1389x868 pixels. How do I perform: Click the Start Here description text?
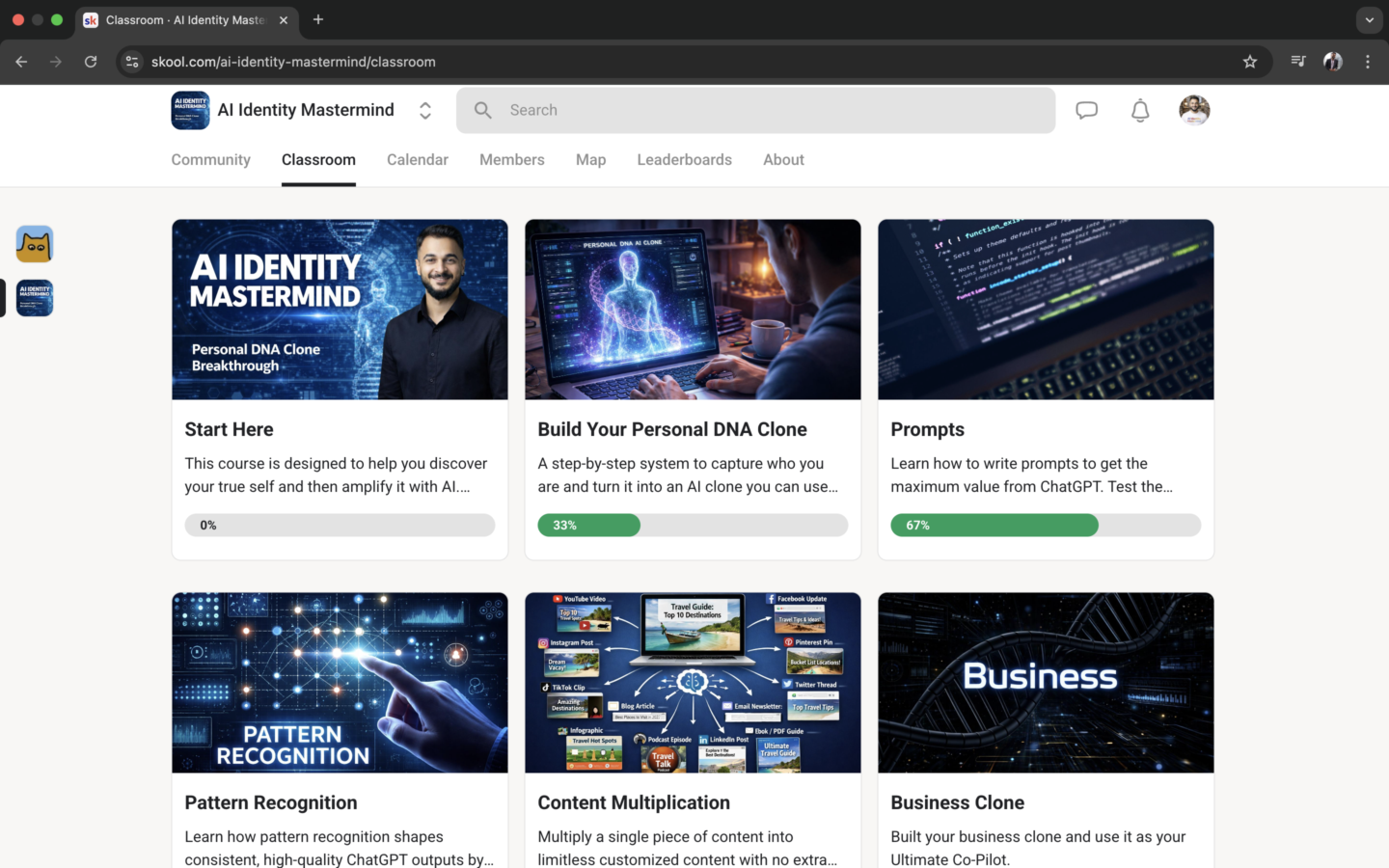pyautogui.click(x=336, y=475)
